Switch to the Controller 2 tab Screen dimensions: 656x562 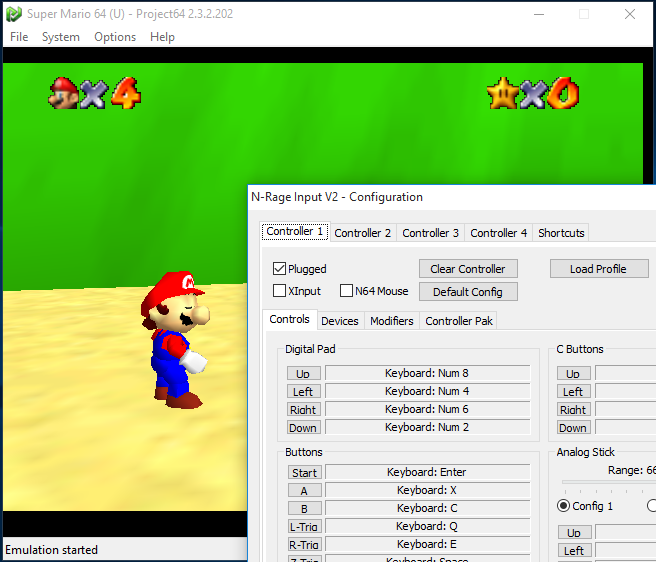point(363,233)
